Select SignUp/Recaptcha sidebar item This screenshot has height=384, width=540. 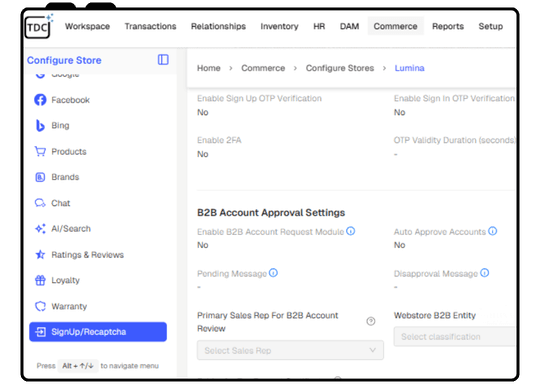tap(98, 332)
